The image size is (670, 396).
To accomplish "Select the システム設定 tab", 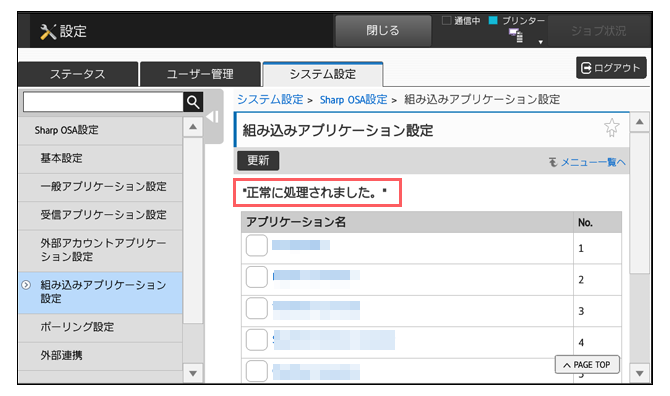I will click(323, 74).
